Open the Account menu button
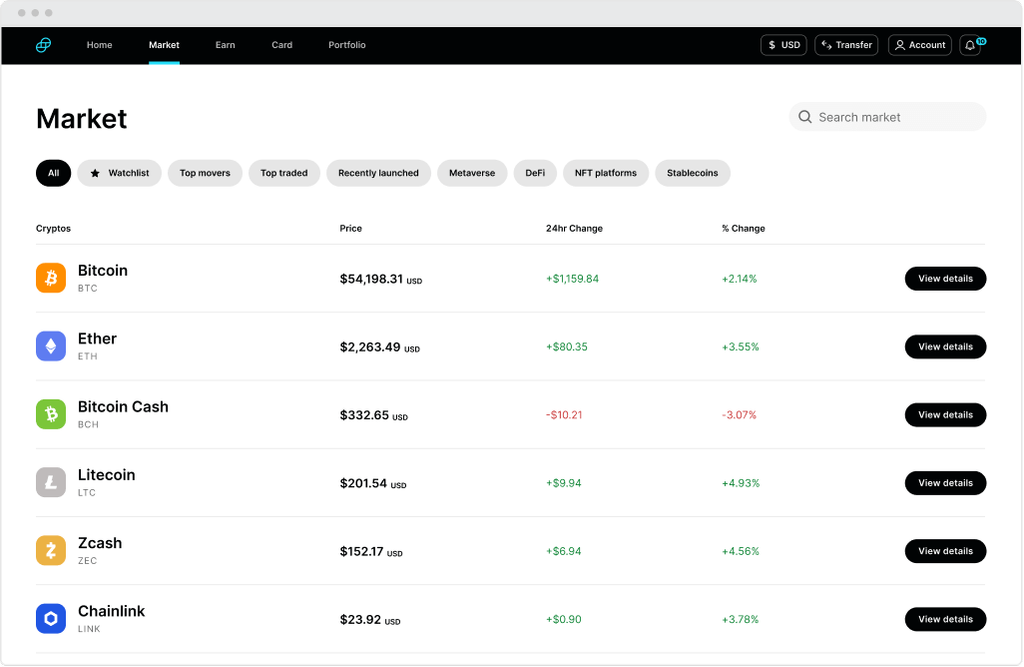The height and width of the screenshot is (667, 1024). [920, 45]
